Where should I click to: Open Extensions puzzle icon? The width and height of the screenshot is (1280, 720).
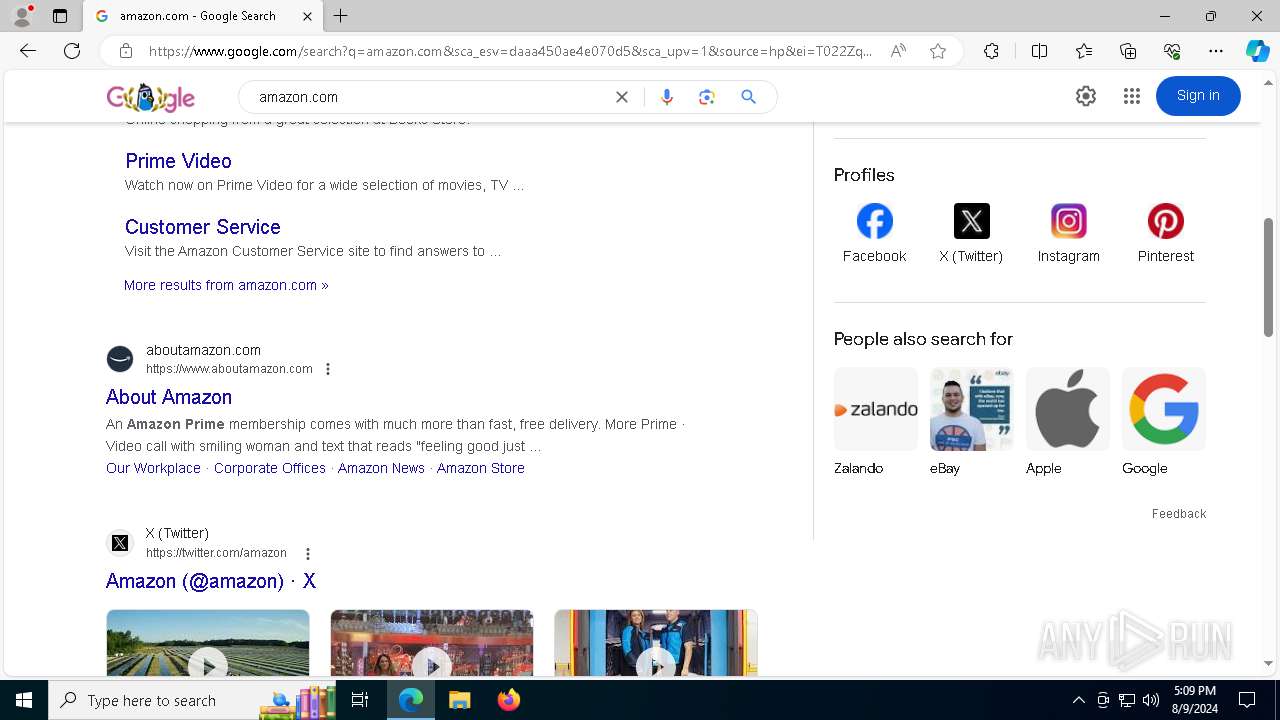[991, 51]
